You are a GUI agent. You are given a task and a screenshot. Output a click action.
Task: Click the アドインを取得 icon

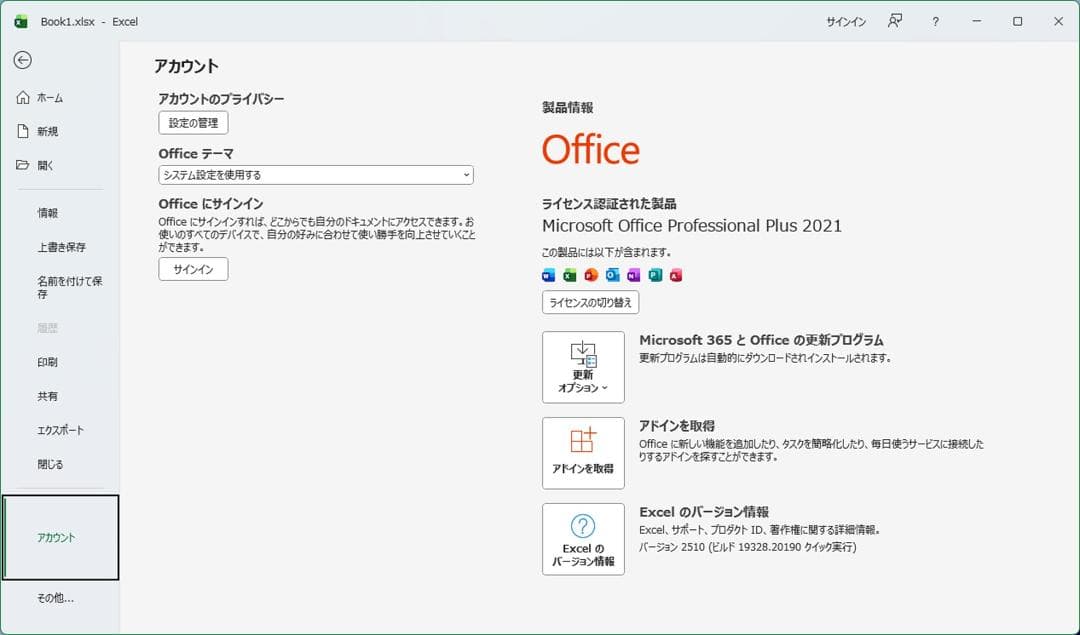583,452
